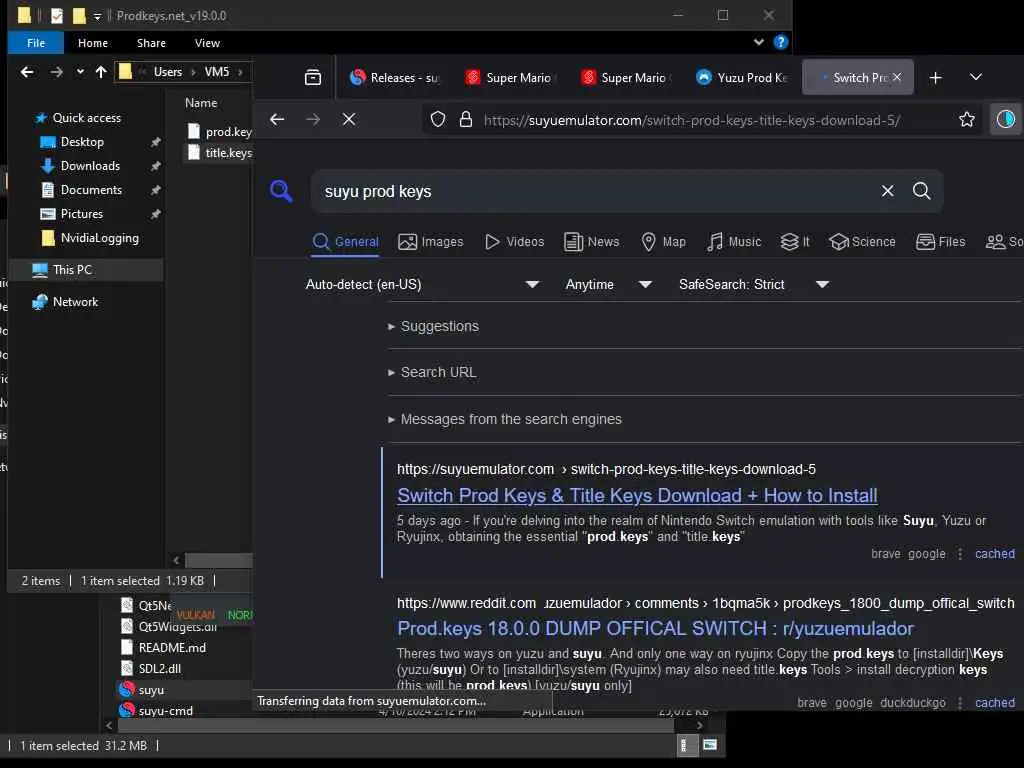The width and height of the screenshot is (1024, 768).
Task: Select the suyu application in back window
Action: pyautogui.click(x=151, y=690)
